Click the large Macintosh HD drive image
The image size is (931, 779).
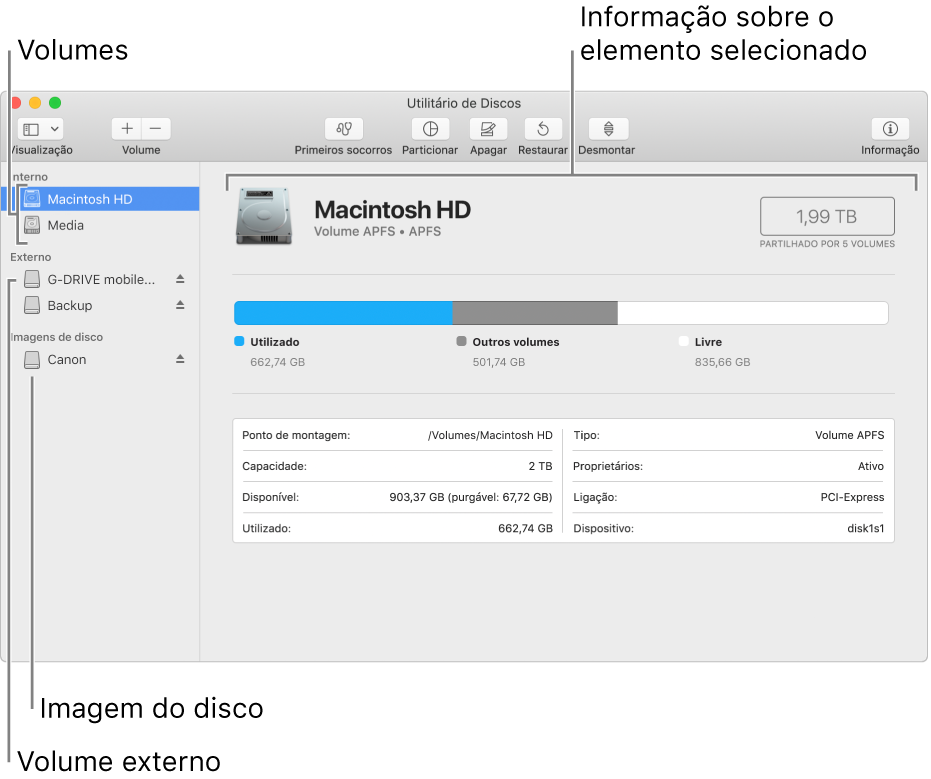264,216
